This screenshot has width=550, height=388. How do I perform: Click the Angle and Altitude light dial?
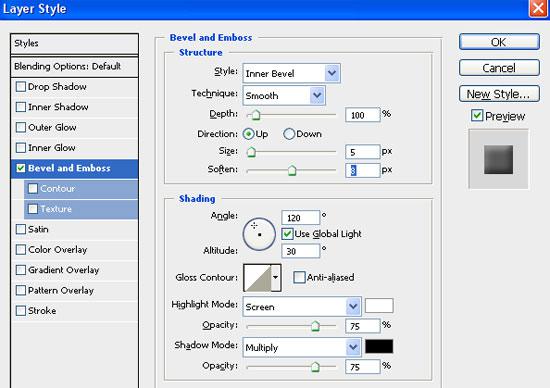(x=259, y=234)
